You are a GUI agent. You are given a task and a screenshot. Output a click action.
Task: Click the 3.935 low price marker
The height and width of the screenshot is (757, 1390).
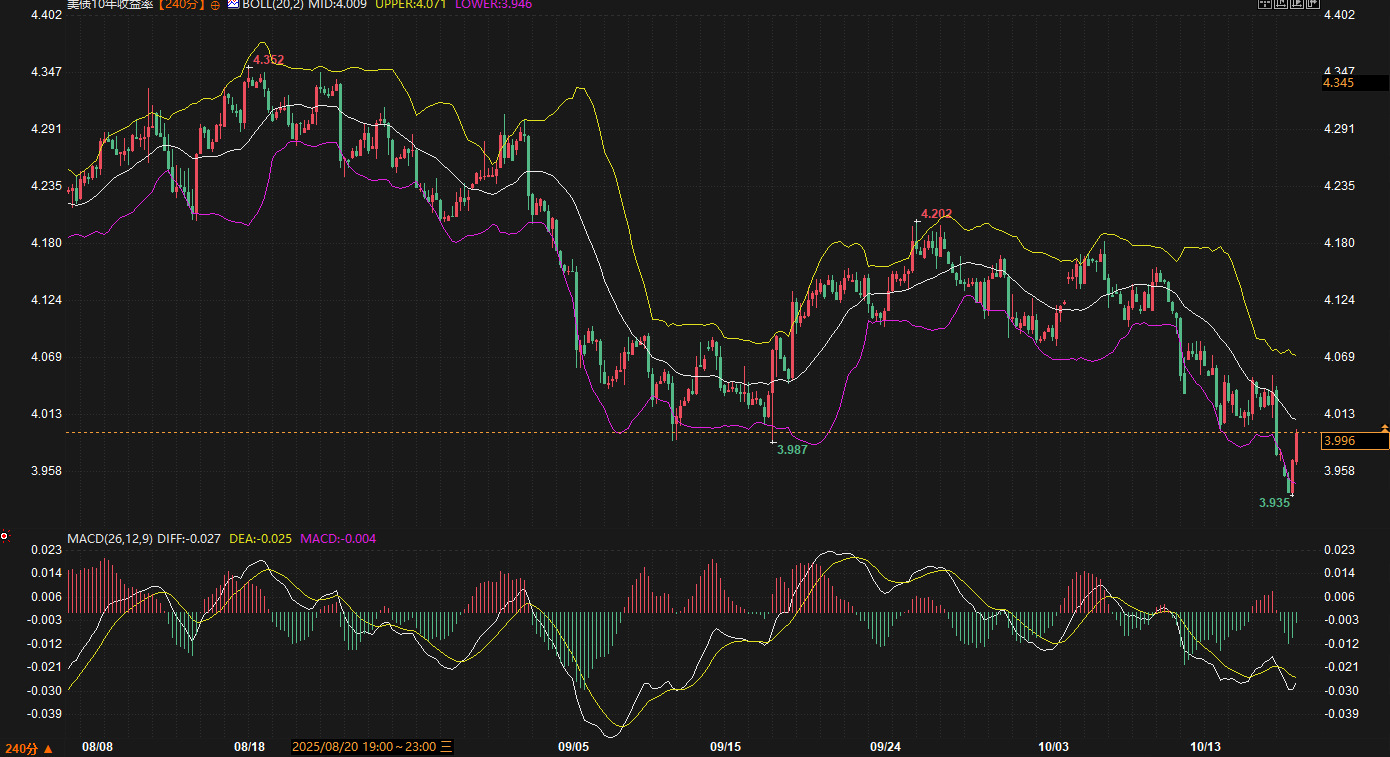(1274, 503)
